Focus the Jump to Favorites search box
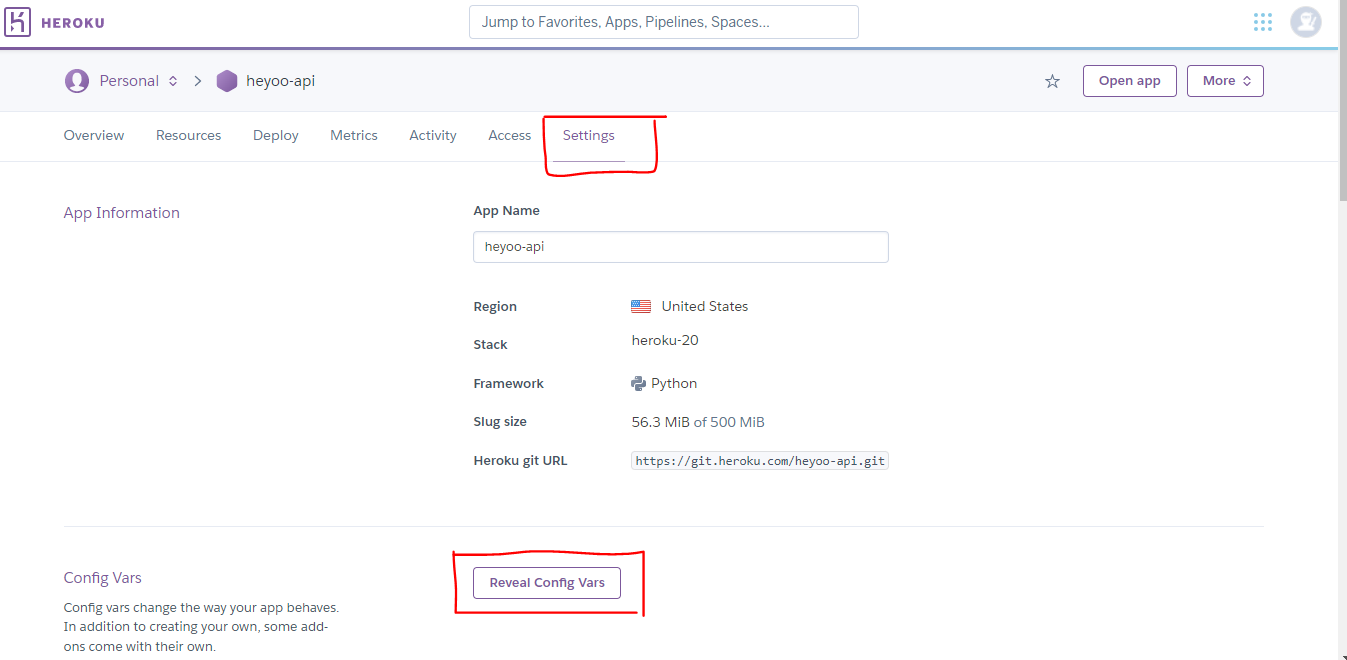1347x660 pixels. 664,22
